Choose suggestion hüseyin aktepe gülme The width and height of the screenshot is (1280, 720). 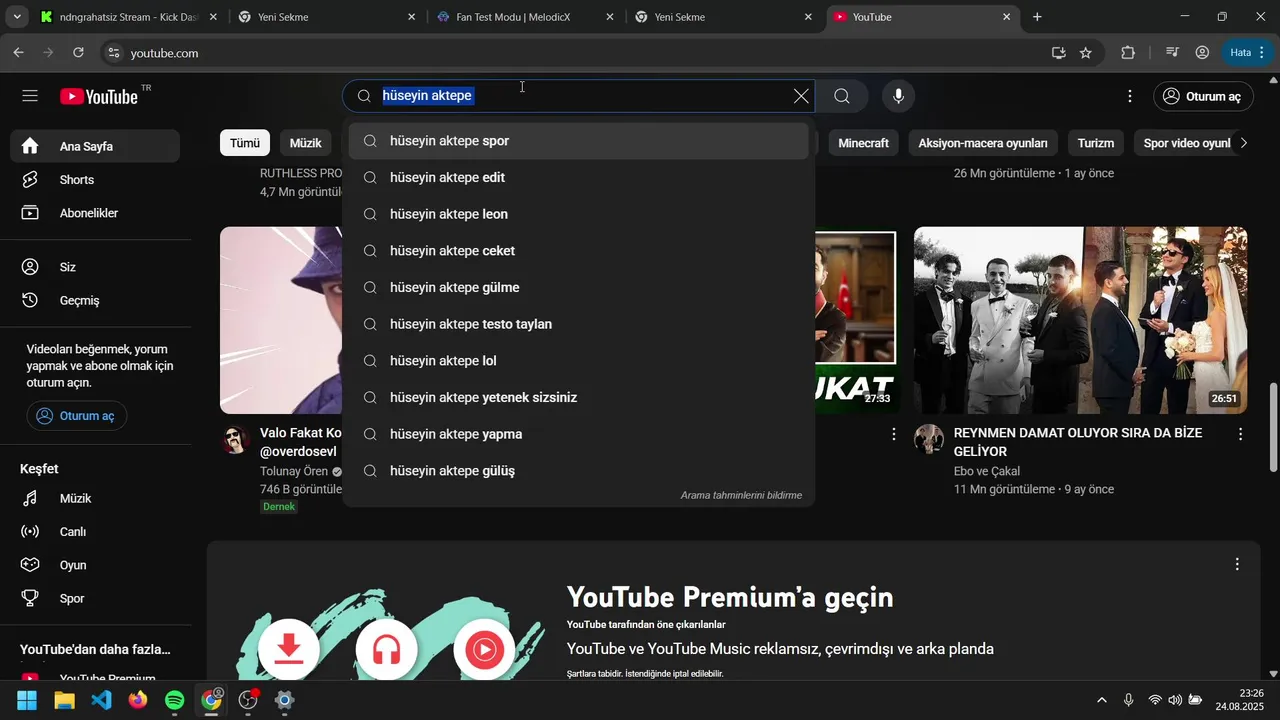click(578, 288)
